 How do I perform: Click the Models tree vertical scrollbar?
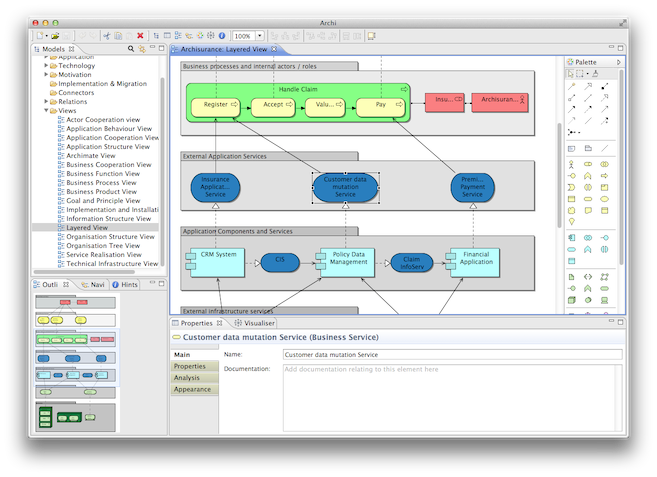pos(163,170)
